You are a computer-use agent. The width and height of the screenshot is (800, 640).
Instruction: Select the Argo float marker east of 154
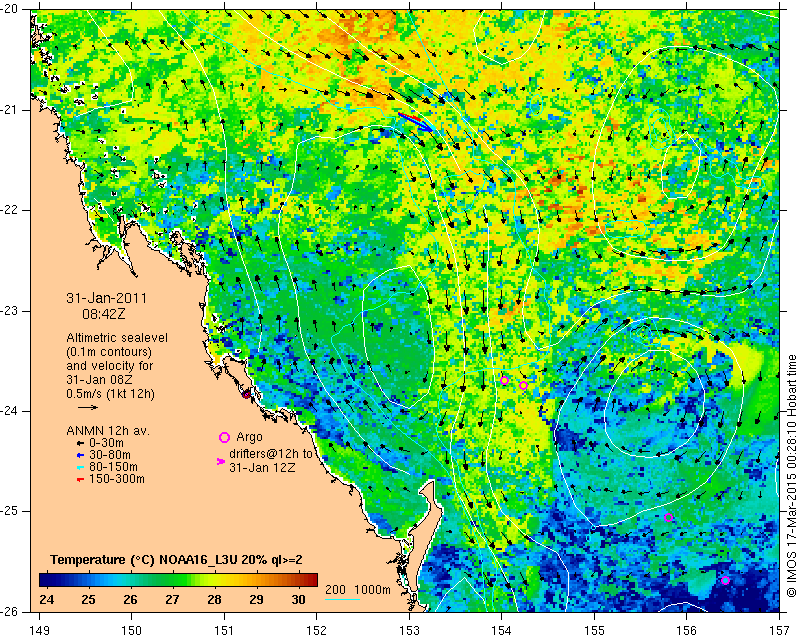tap(523, 385)
